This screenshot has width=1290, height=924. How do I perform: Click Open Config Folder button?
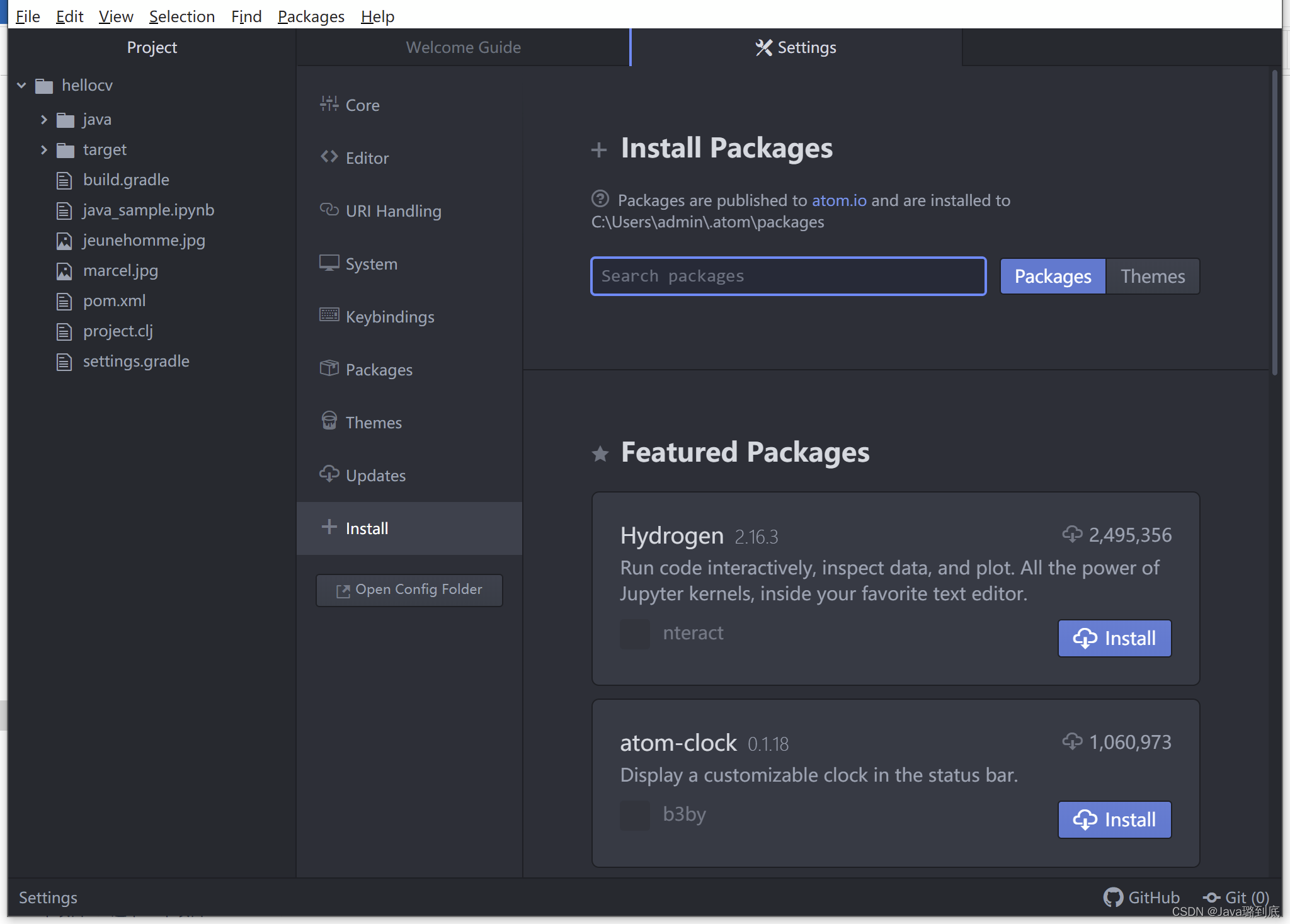pos(409,590)
